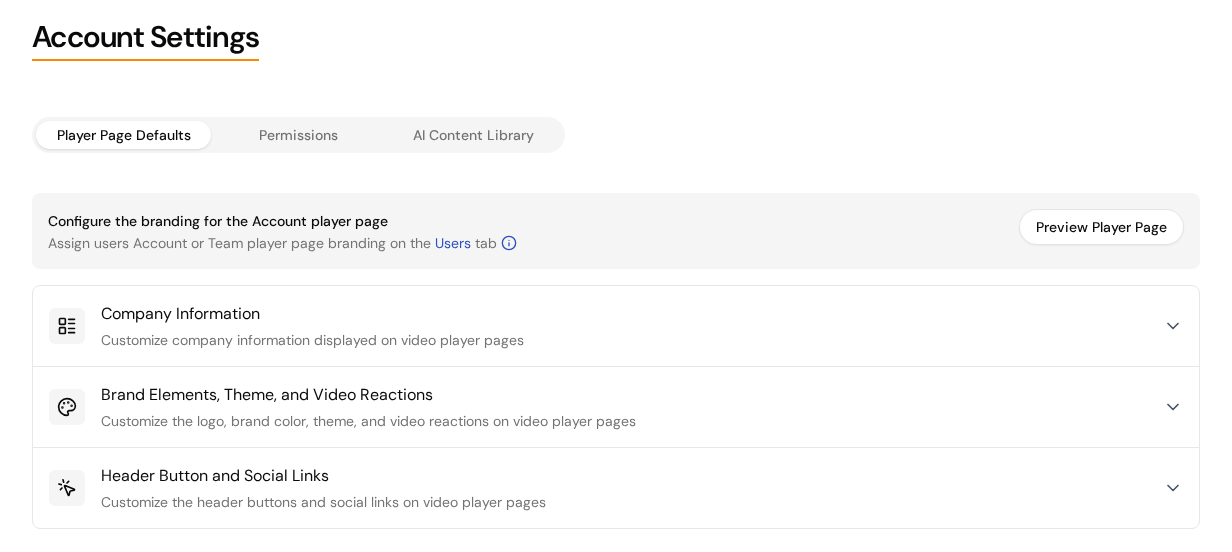
Task: Click 'Customize company information displayed on video player pages'
Action: pos(312,340)
